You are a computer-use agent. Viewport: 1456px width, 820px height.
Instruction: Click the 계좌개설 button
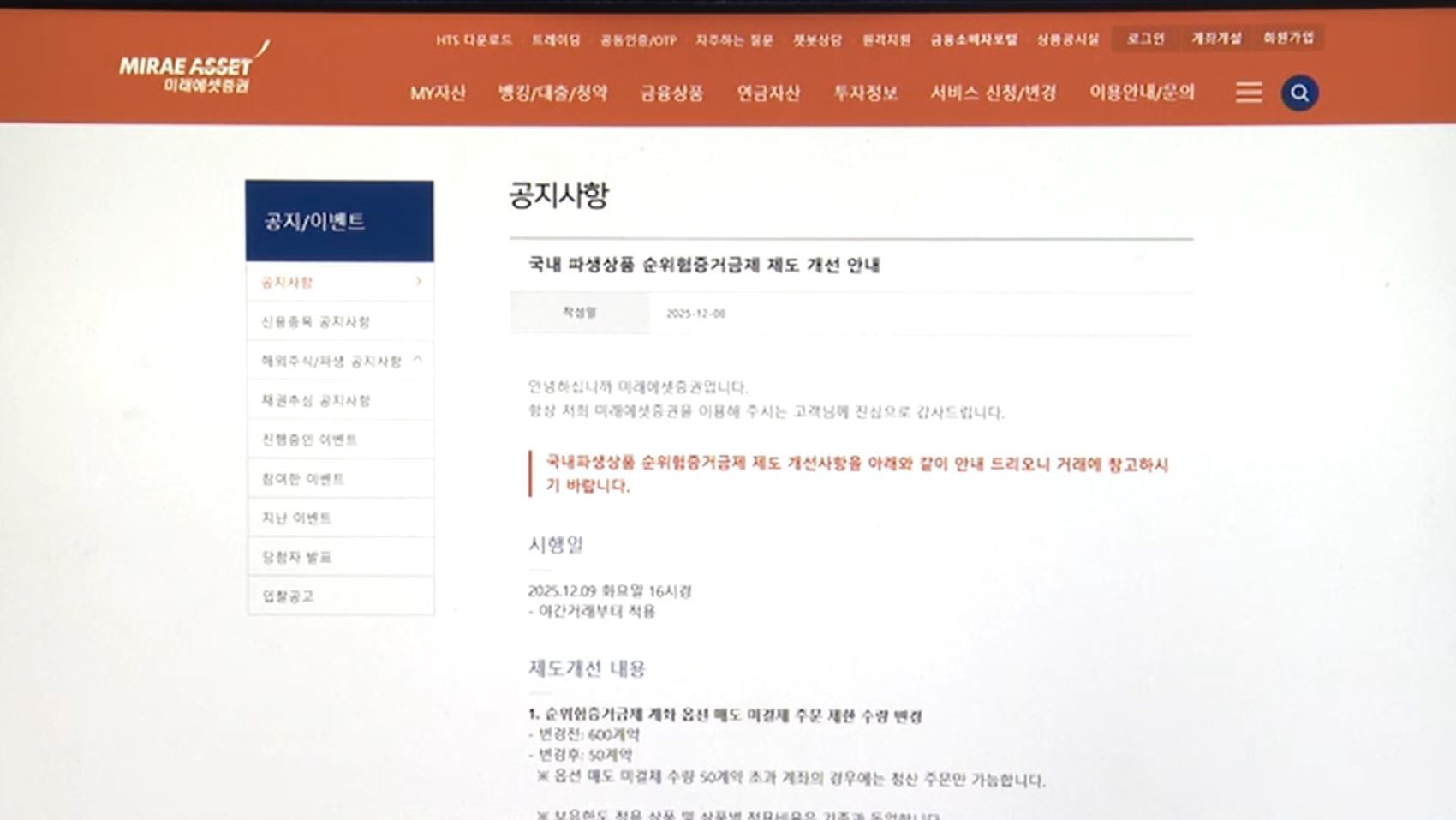click(1216, 39)
